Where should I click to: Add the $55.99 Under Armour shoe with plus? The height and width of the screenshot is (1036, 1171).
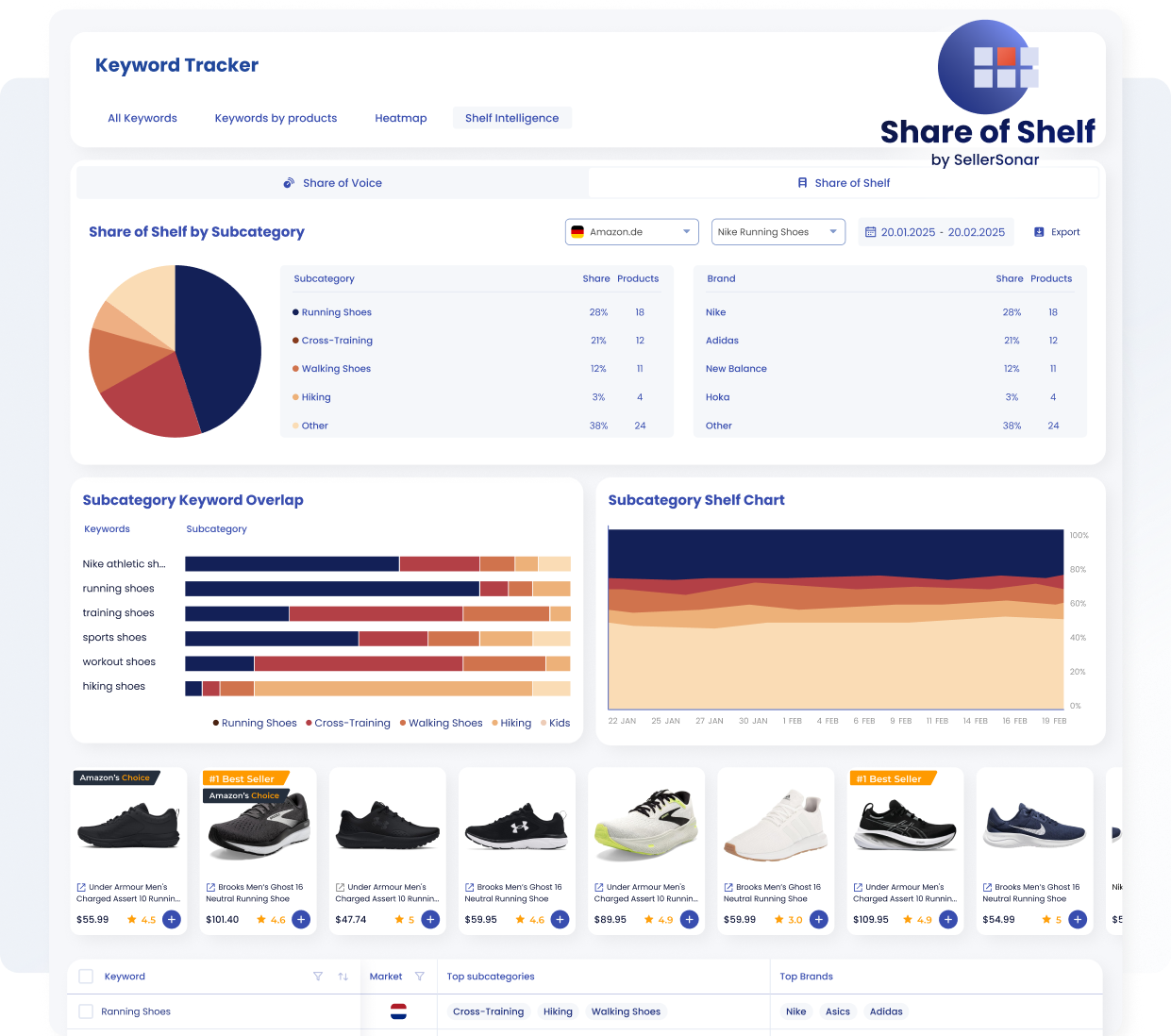(172, 919)
